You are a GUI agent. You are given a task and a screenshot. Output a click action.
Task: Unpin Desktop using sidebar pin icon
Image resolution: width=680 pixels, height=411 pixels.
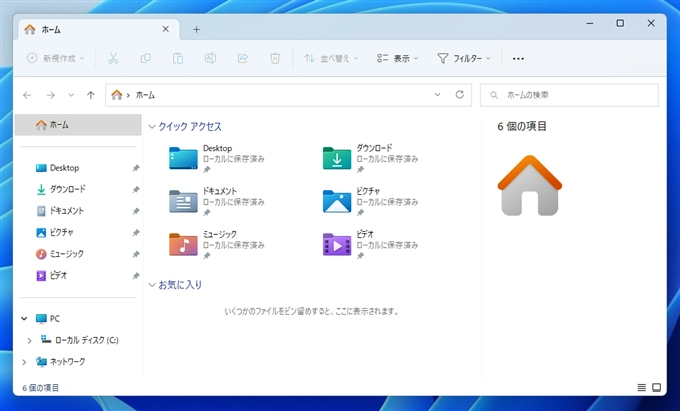(x=136, y=168)
